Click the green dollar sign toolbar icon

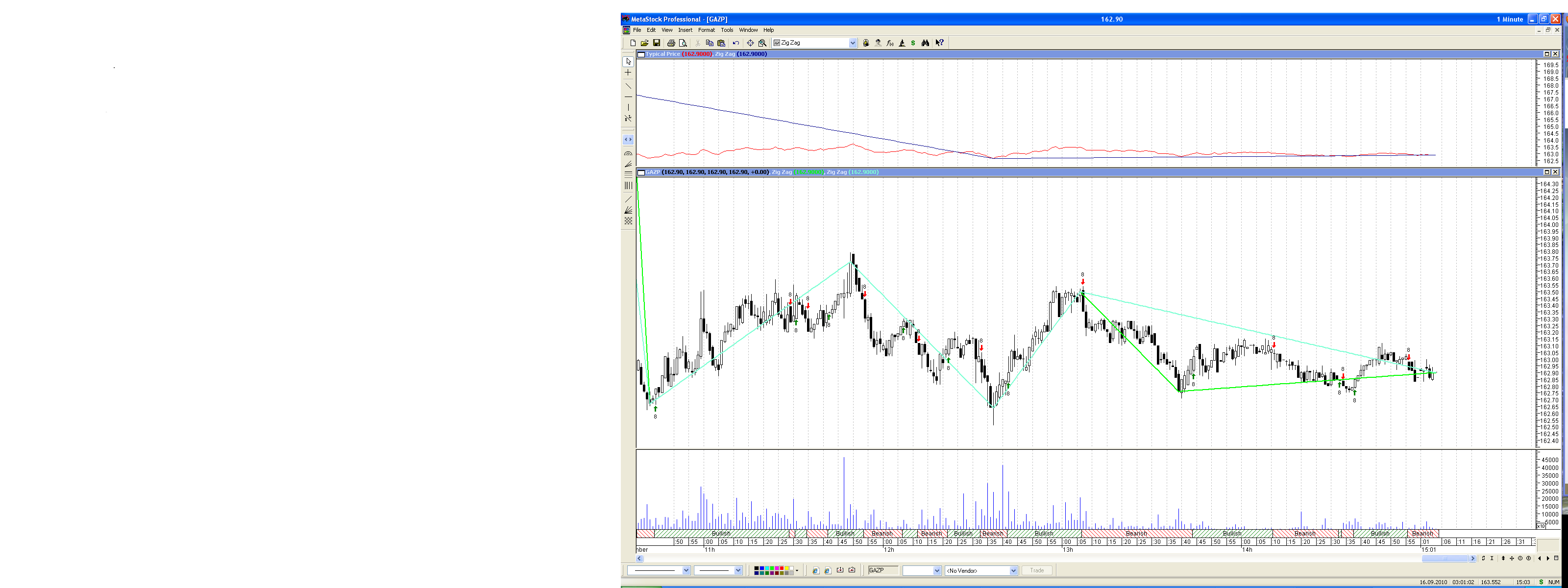(913, 43)
